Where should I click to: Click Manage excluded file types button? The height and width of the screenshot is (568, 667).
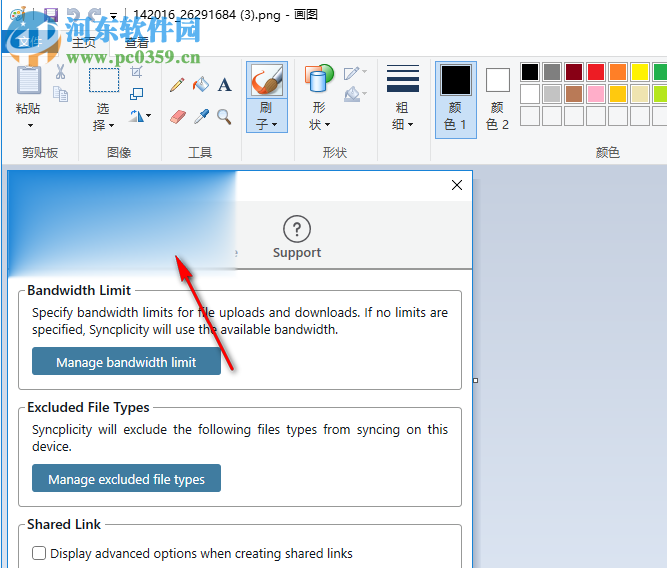tap(126, 479)
